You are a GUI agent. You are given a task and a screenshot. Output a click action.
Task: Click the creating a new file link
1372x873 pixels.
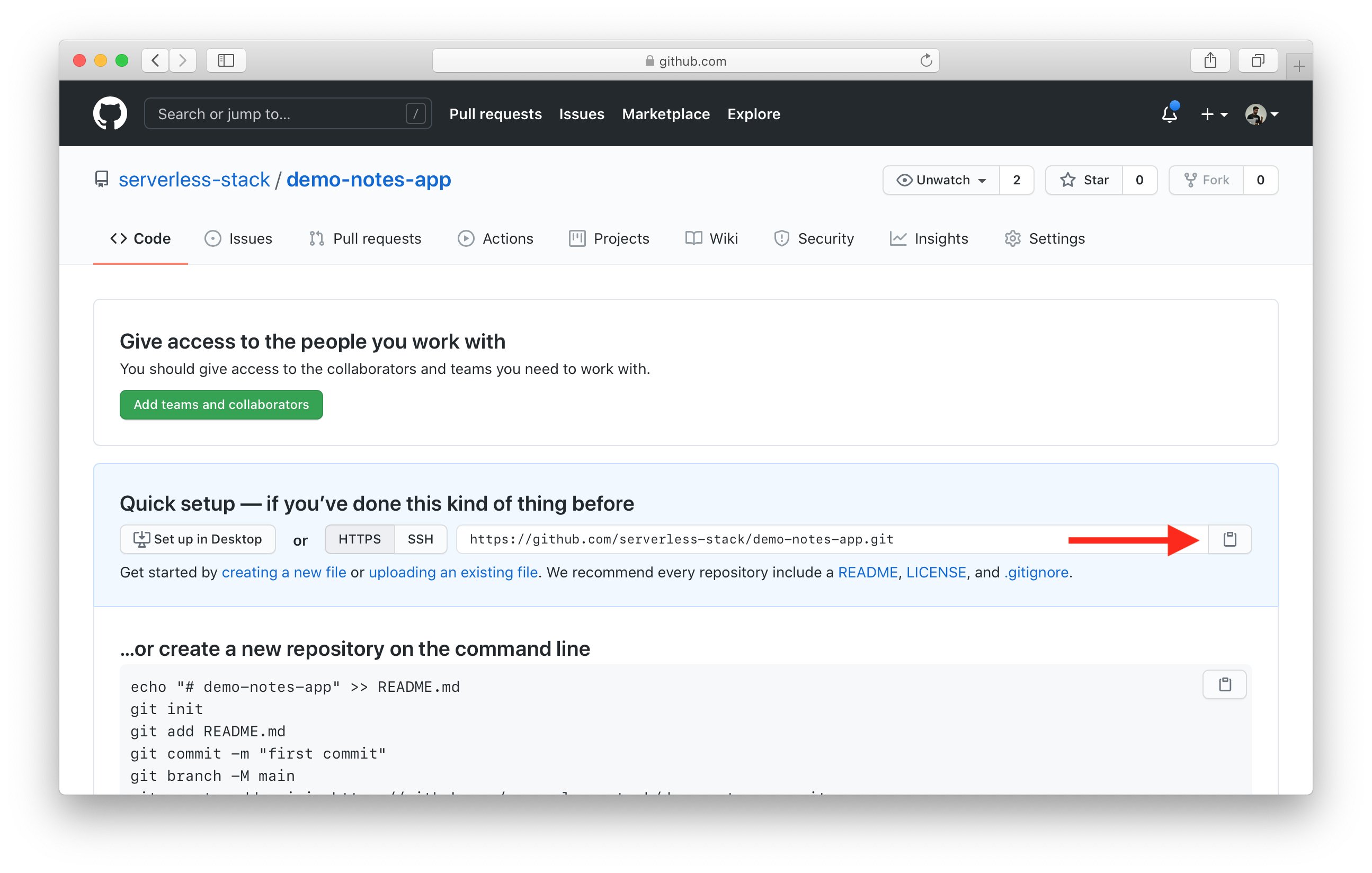tap(282, 573)
